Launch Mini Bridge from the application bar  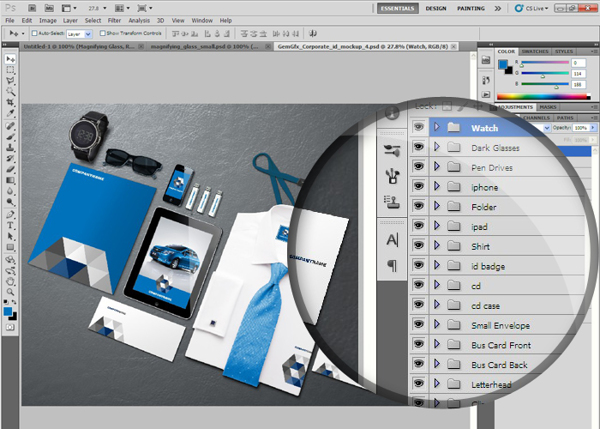coord(49,8)
